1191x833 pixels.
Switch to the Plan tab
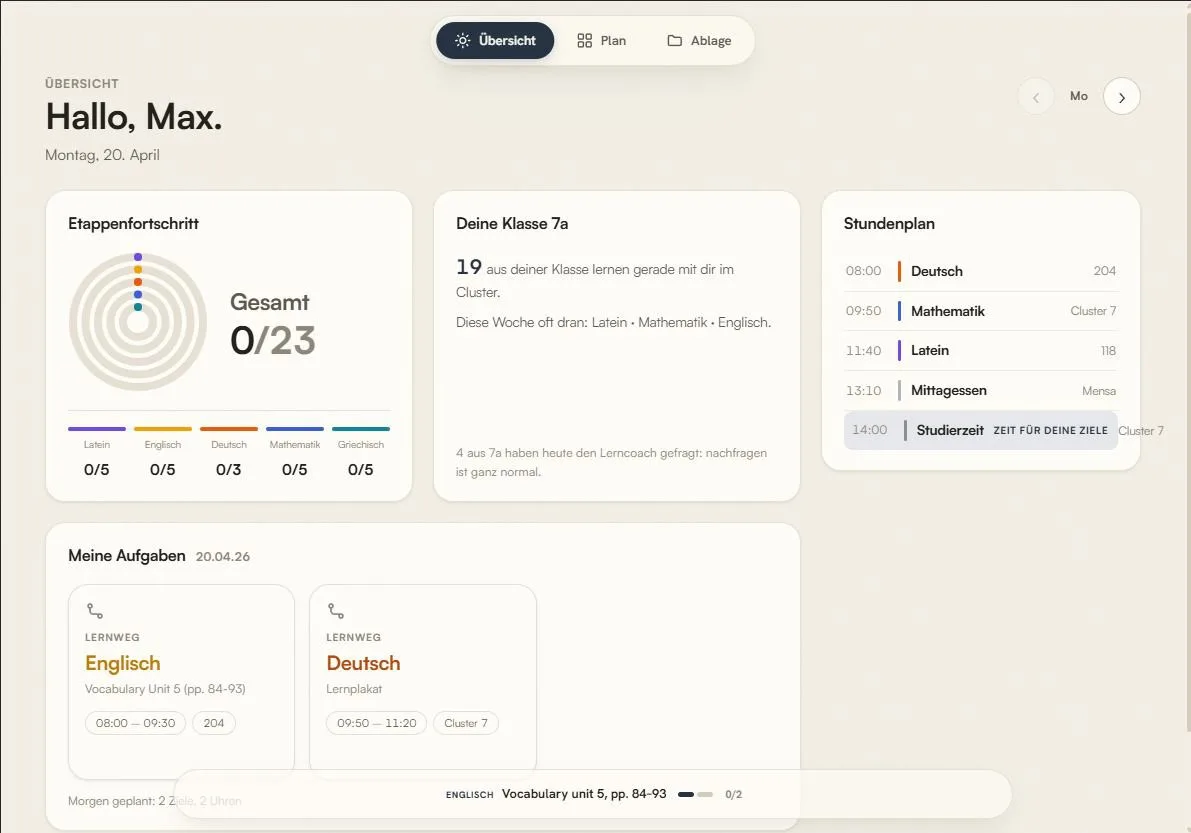pyautogui.click(x=602, y=40)
